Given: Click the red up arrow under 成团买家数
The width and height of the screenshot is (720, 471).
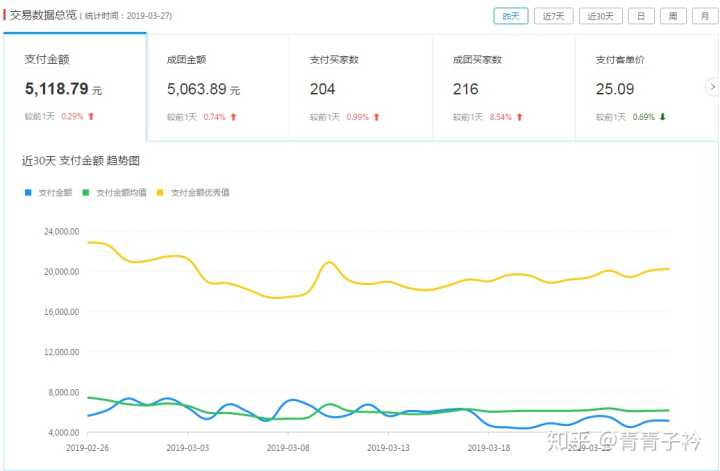Looking at the screenshot, I should point(519,117).
